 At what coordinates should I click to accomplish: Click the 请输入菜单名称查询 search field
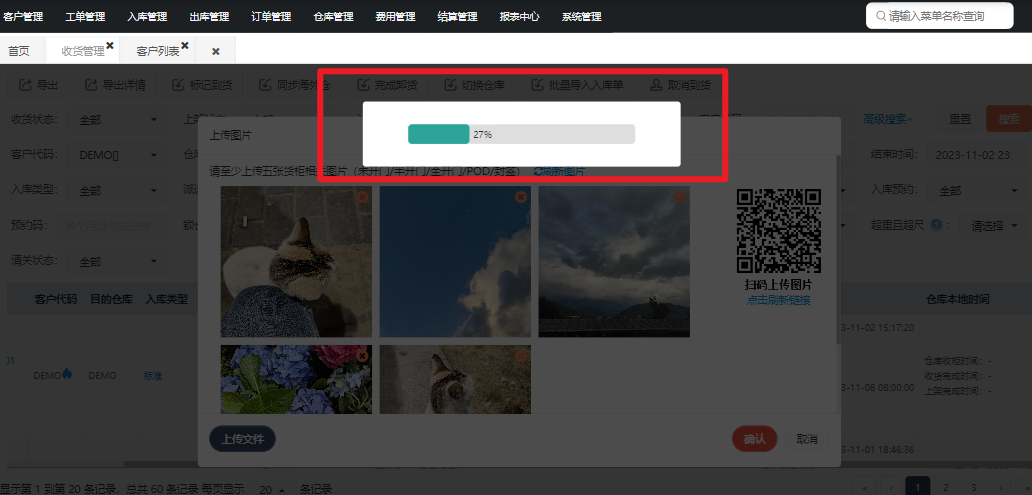(x=940, y=16)
